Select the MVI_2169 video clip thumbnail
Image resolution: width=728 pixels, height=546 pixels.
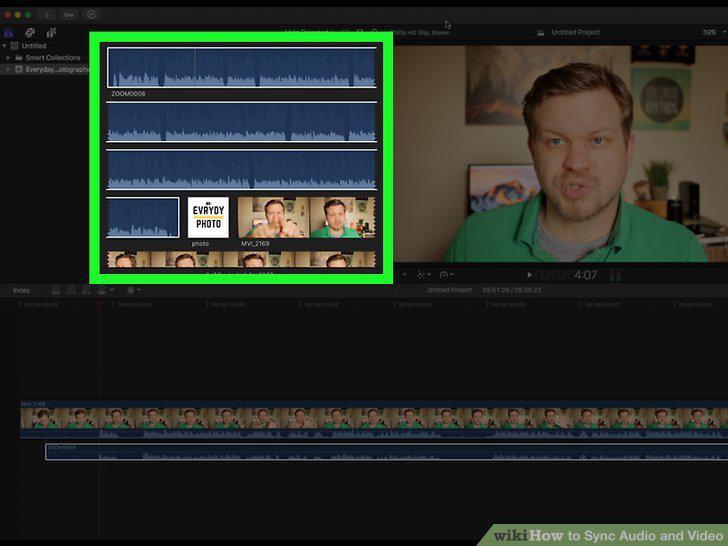tap(306, 217)
